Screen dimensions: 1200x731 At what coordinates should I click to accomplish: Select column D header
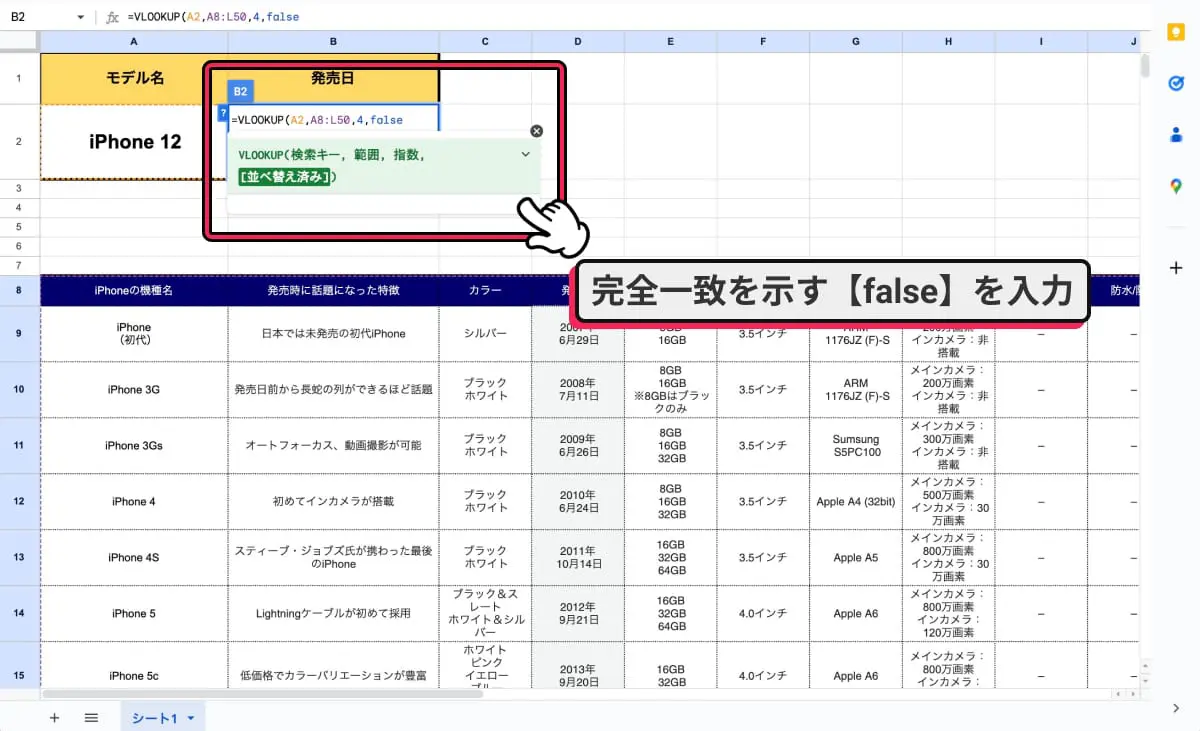[578, 41]
